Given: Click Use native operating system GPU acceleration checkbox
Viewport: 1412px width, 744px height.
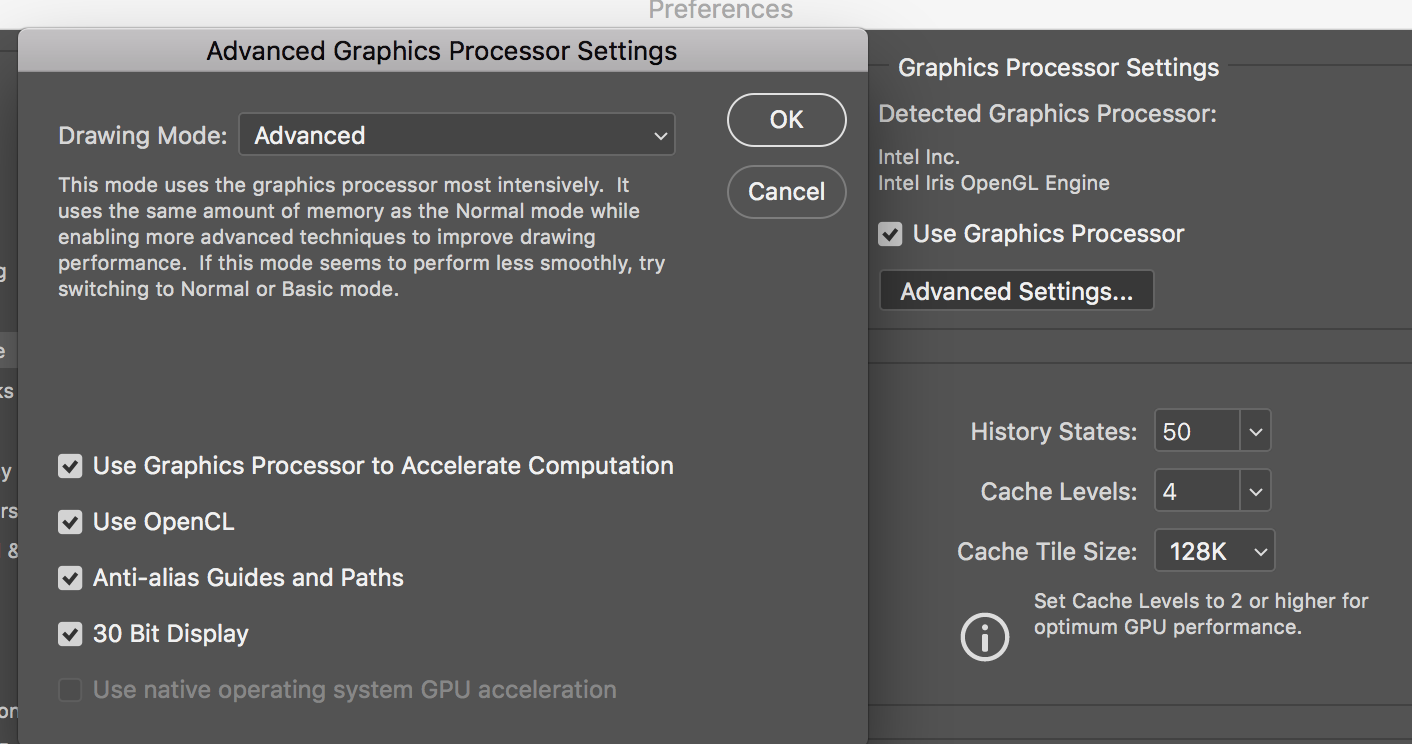Looking at the screenshot, I should coord(70,690).
